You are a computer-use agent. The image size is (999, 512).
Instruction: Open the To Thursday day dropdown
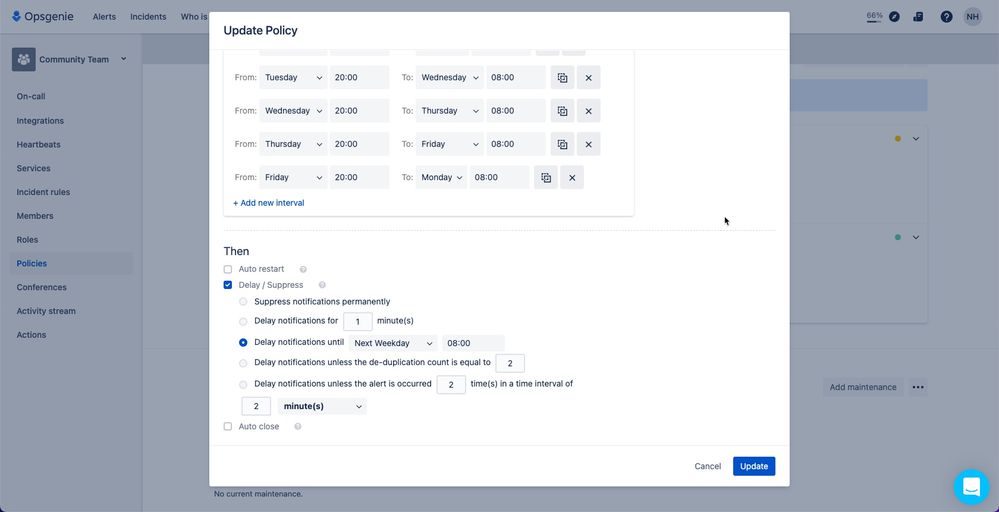[450, 111]
